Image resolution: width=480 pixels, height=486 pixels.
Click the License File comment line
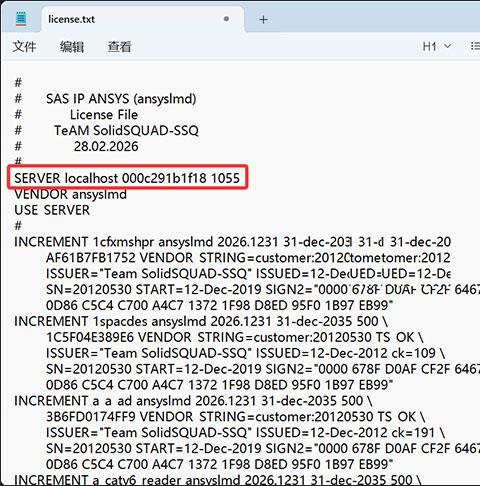click(x=104, y=115)
